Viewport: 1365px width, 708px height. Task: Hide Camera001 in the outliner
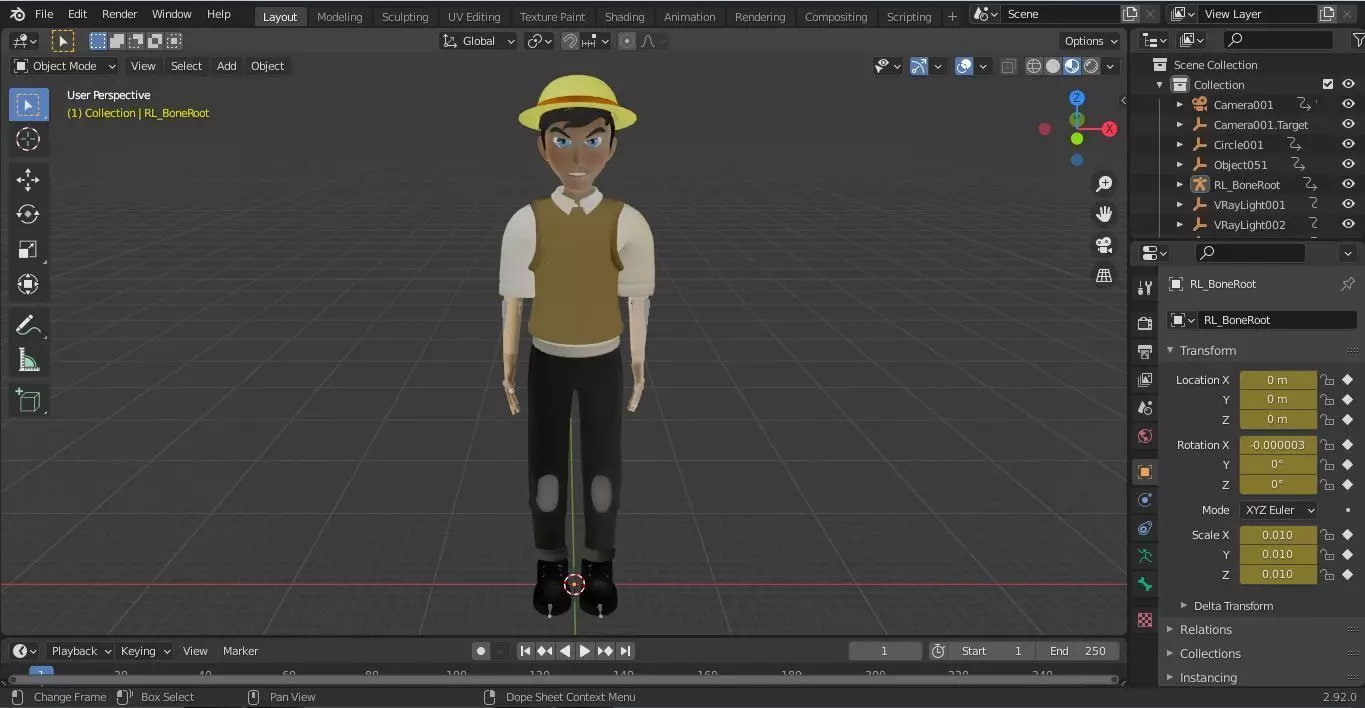tap(1348, 105)
